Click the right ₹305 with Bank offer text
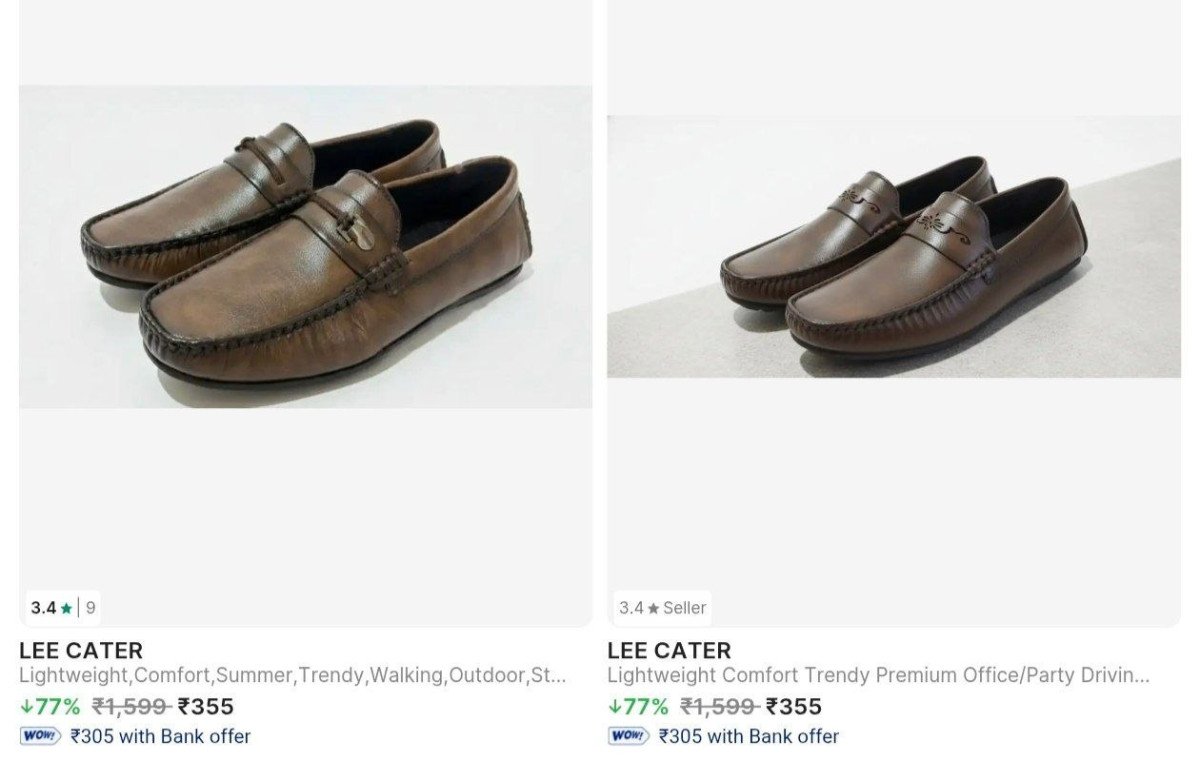Image resolution: width=1200 pixels, height=760 pixels. [x=750, y=737]
